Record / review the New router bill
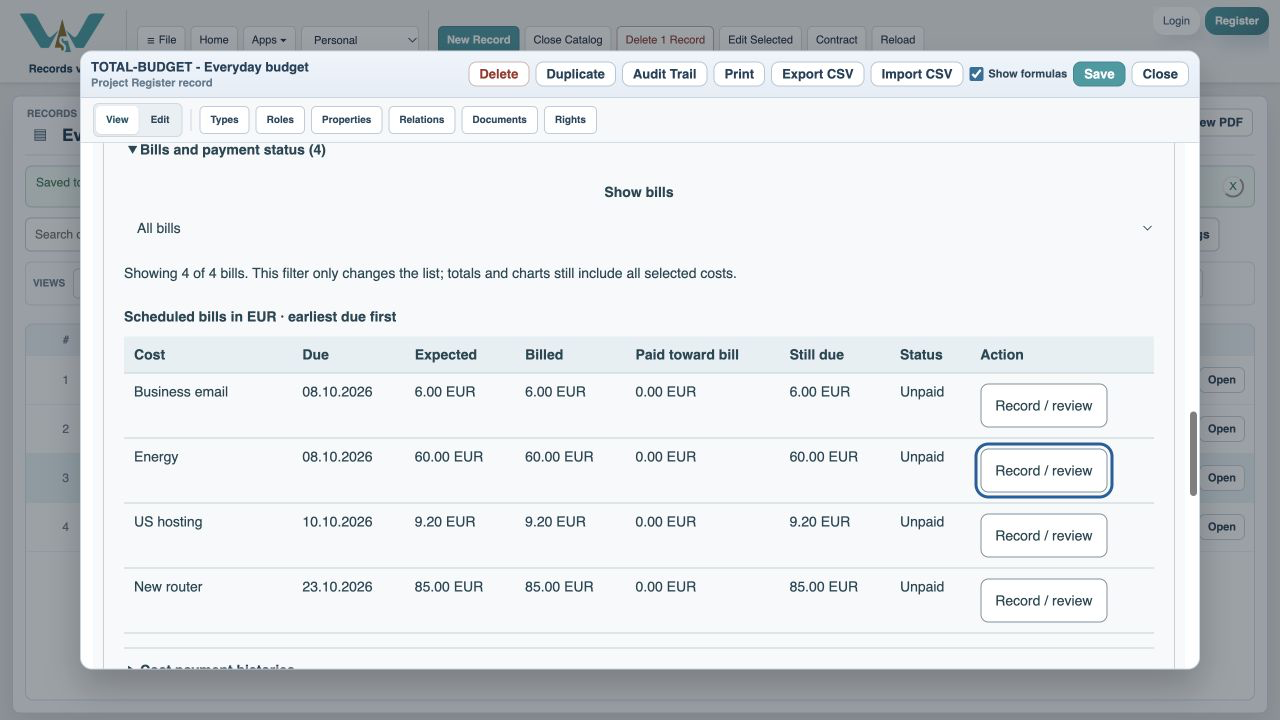 (x=1044, y=601)
